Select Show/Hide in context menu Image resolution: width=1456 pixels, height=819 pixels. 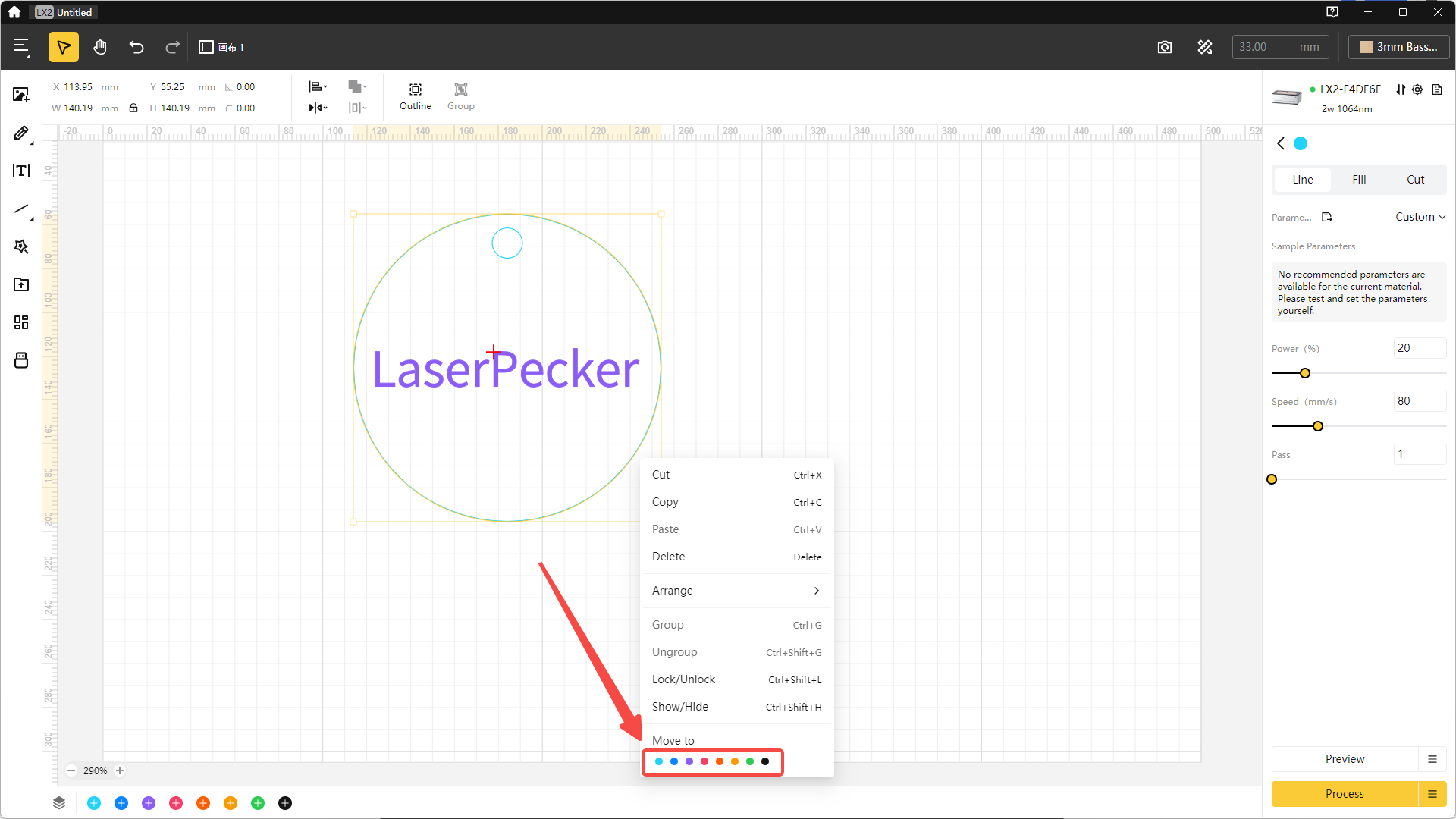(736, 707)
